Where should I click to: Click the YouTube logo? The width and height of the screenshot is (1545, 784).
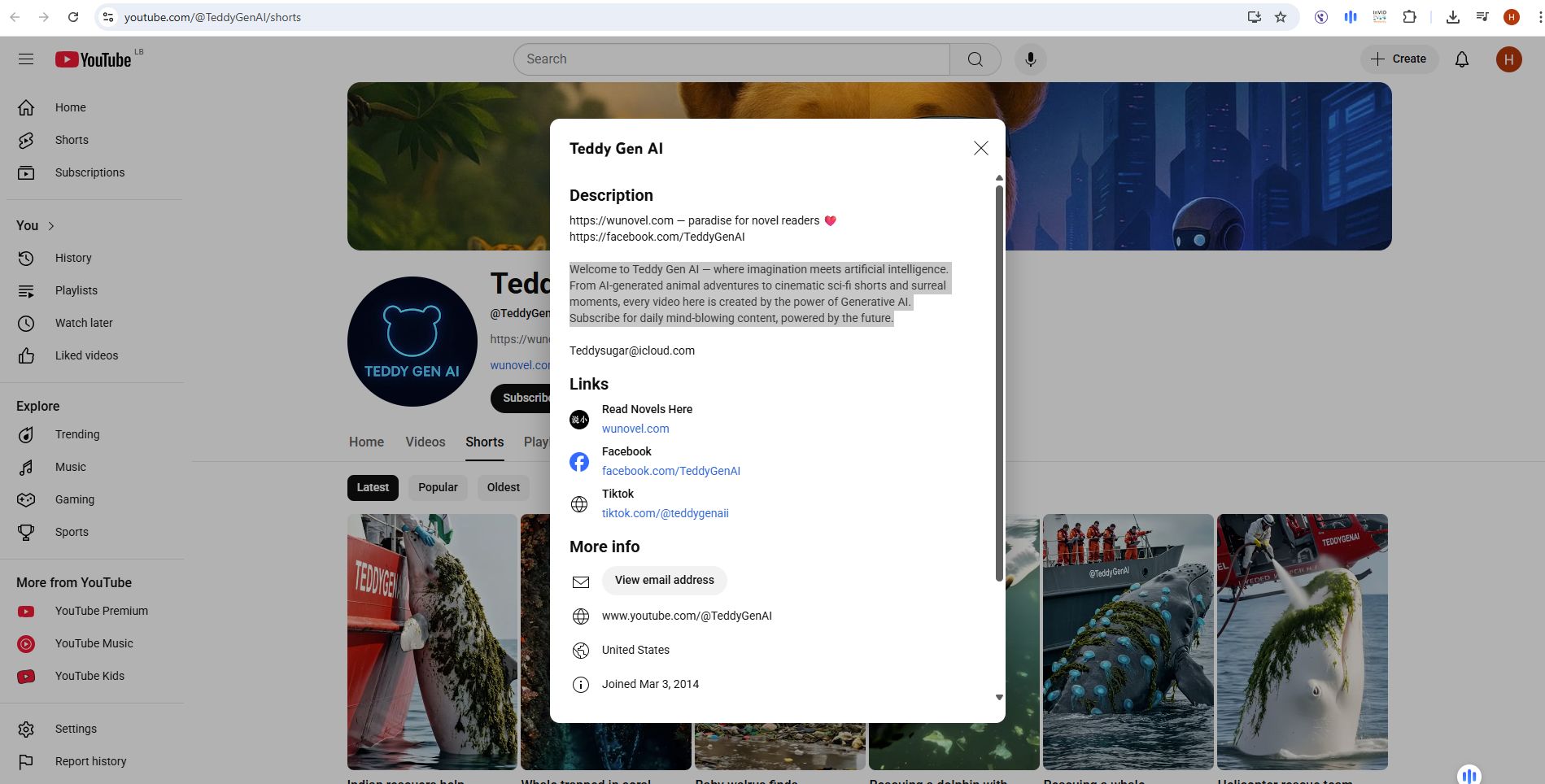pos(94,59)
